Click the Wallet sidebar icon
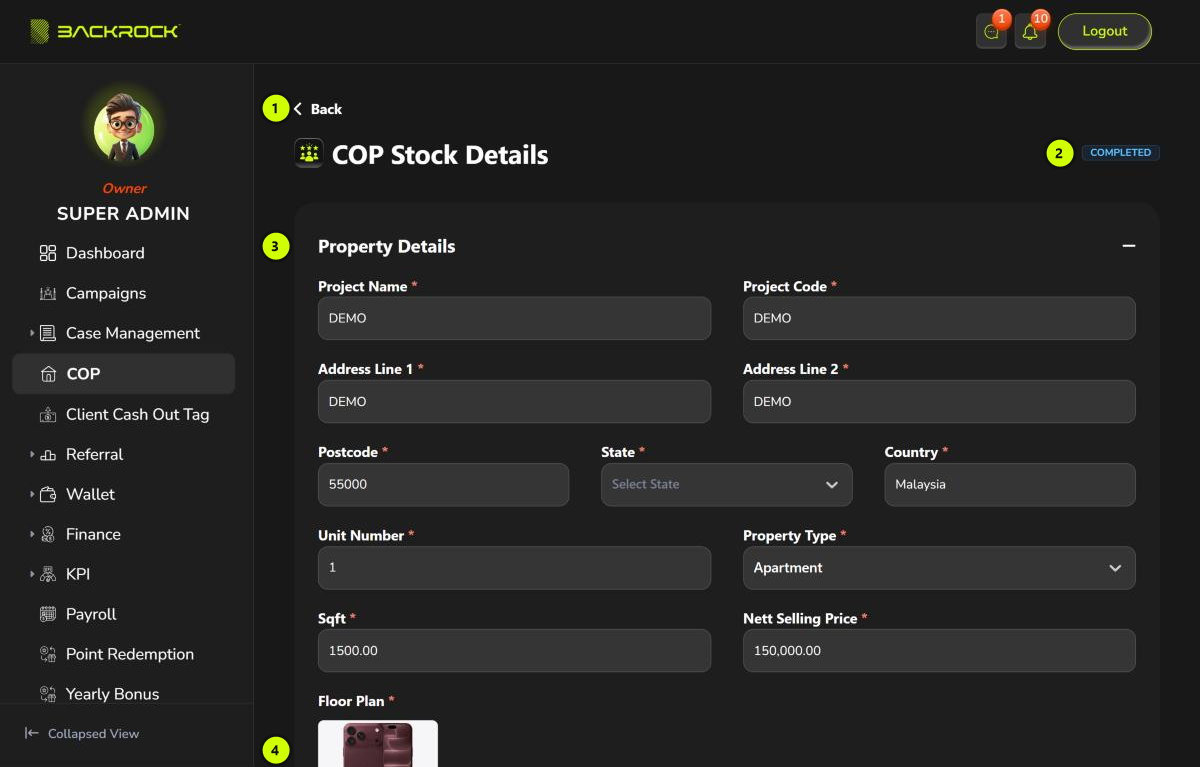This screenshot has width=1200, height=767. (x=47, y=494)
